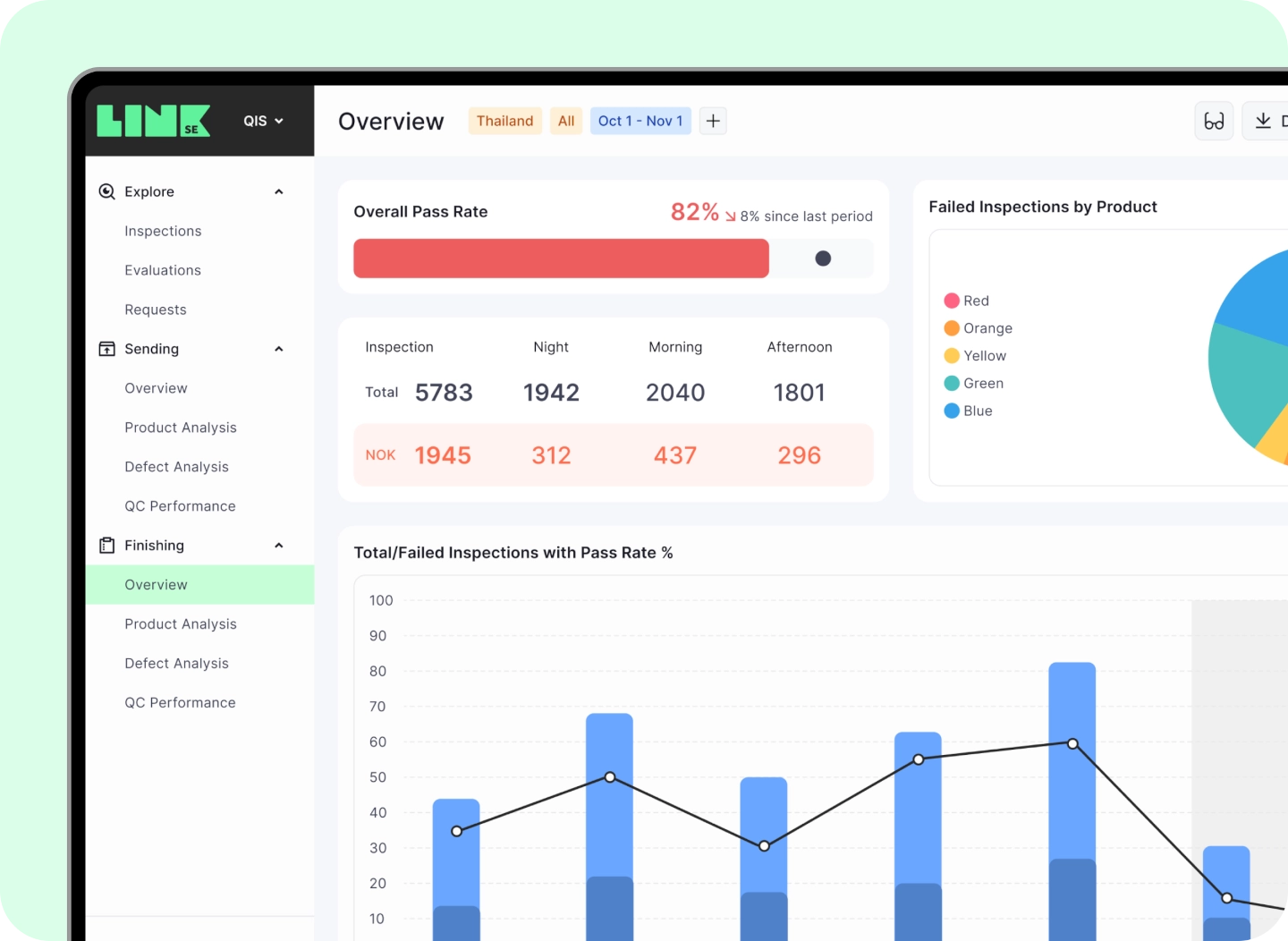
Task: Collapse the Sending section
Action: pos(278,349)
